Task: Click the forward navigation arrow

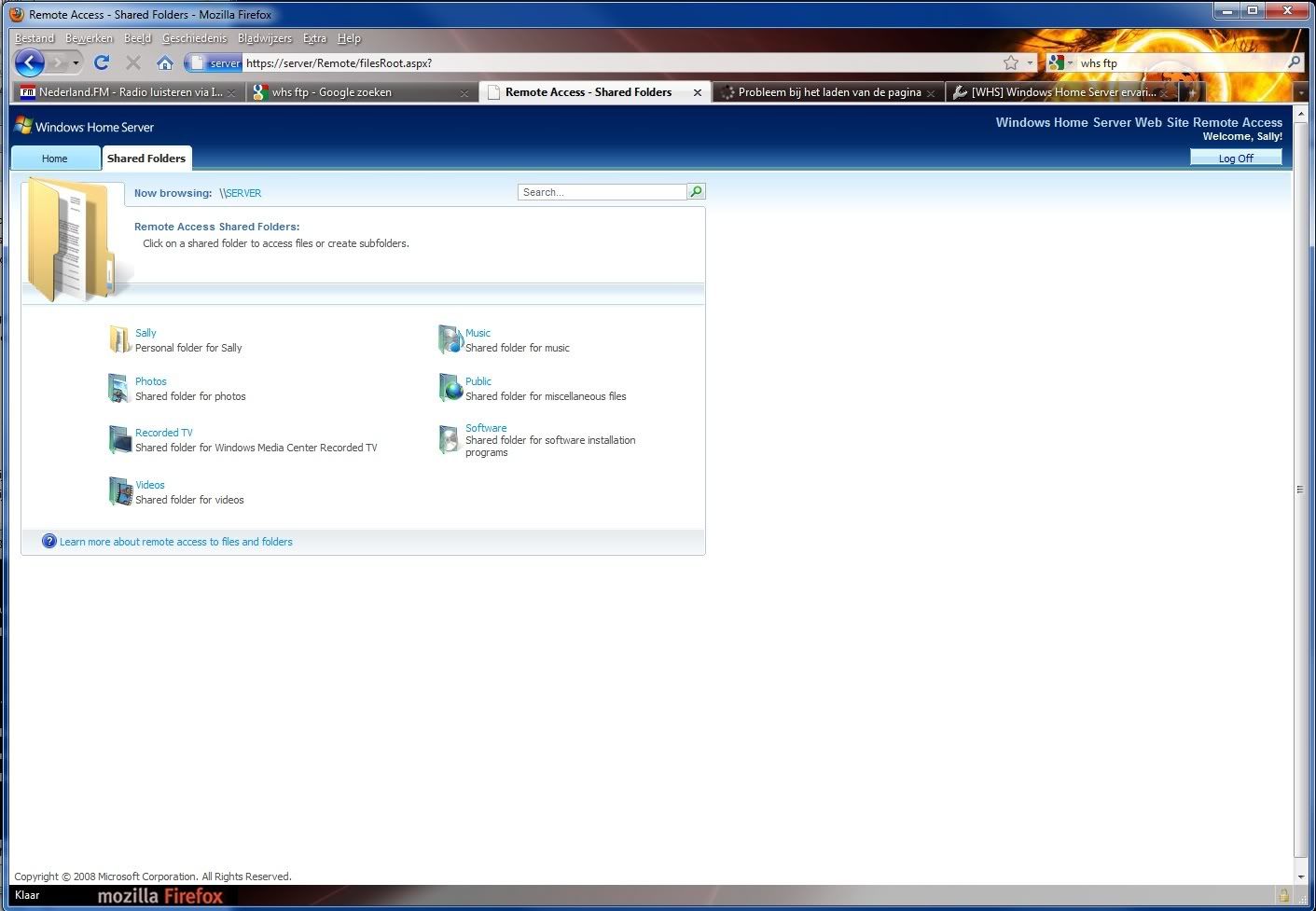Action: coord(58,62)
